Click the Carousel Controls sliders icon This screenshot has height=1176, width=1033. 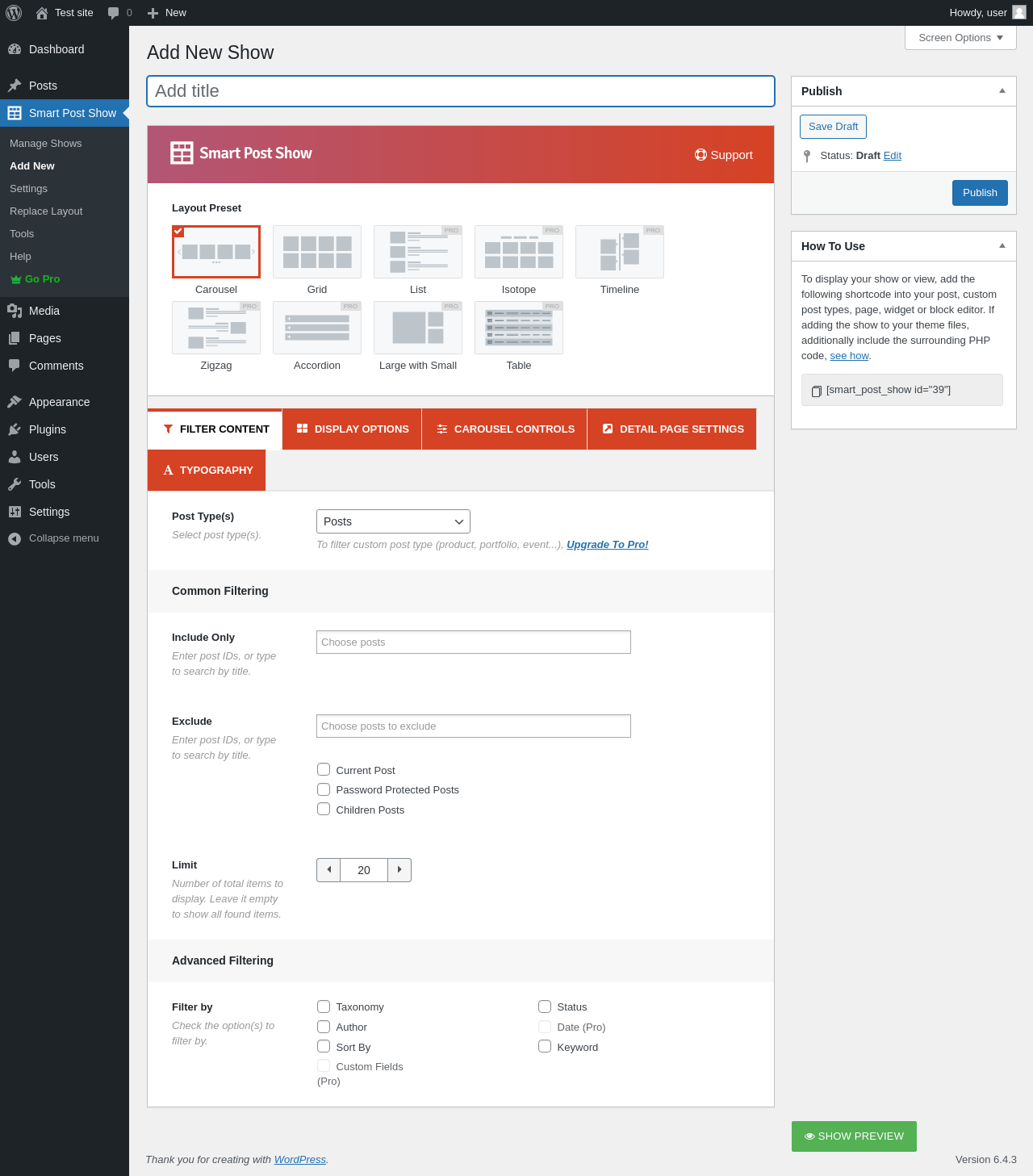[442, 429]
